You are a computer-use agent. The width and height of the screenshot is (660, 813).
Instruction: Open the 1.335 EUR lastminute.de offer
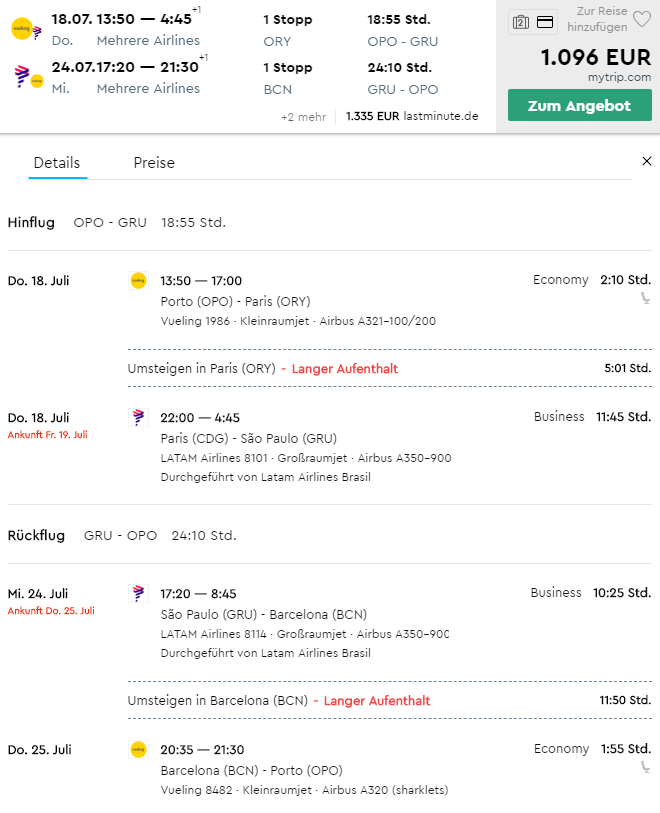click(x=412, y=116)
